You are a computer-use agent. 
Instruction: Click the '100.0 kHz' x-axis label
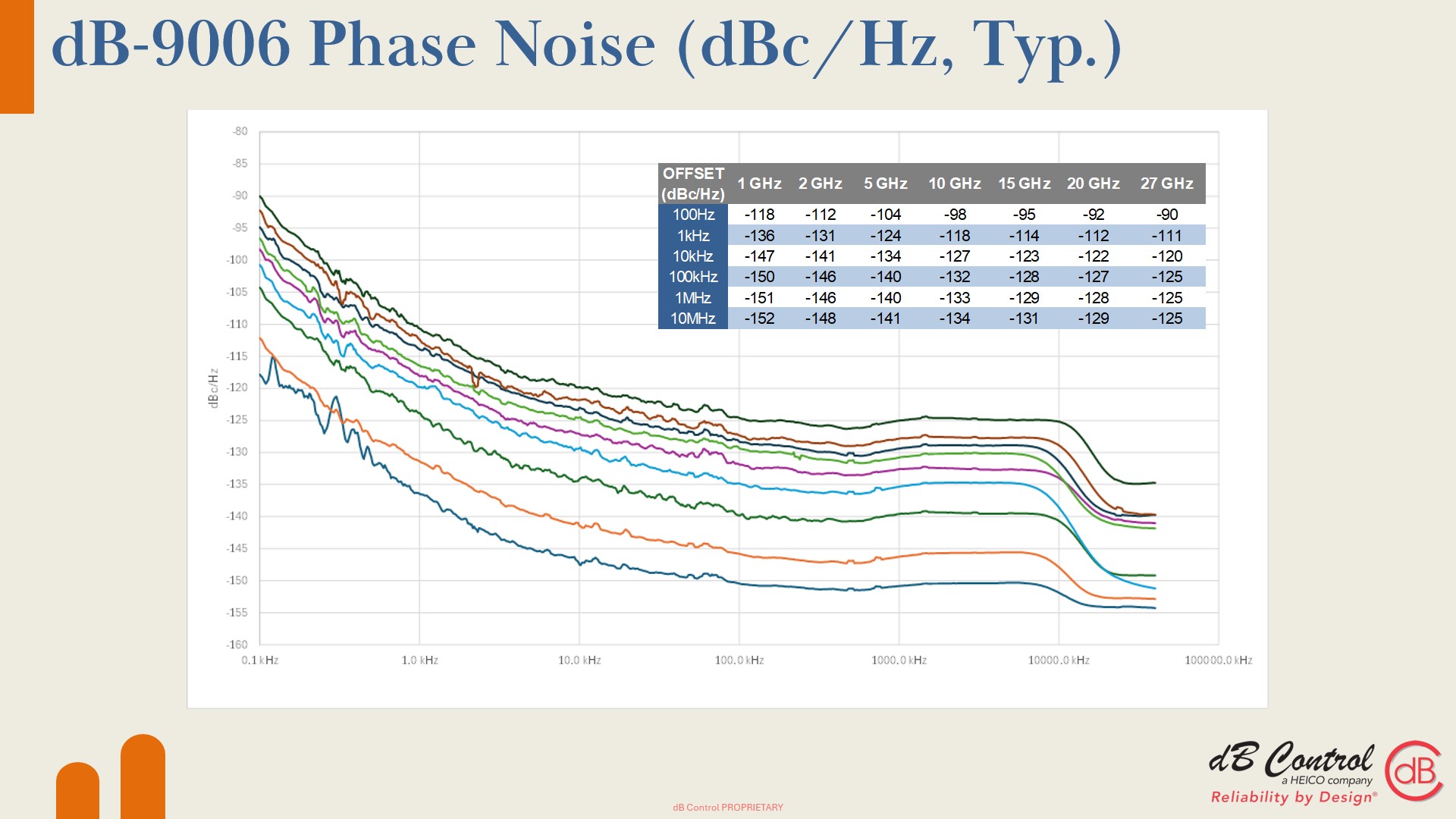739,661
